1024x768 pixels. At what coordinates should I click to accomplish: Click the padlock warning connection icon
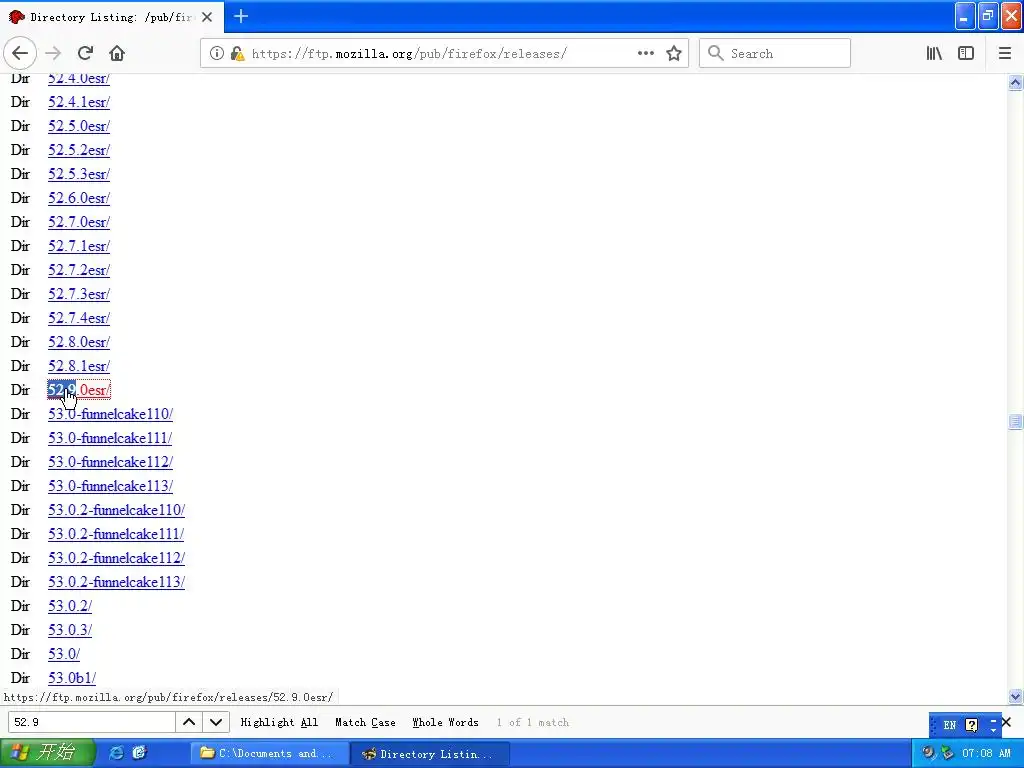238,54
